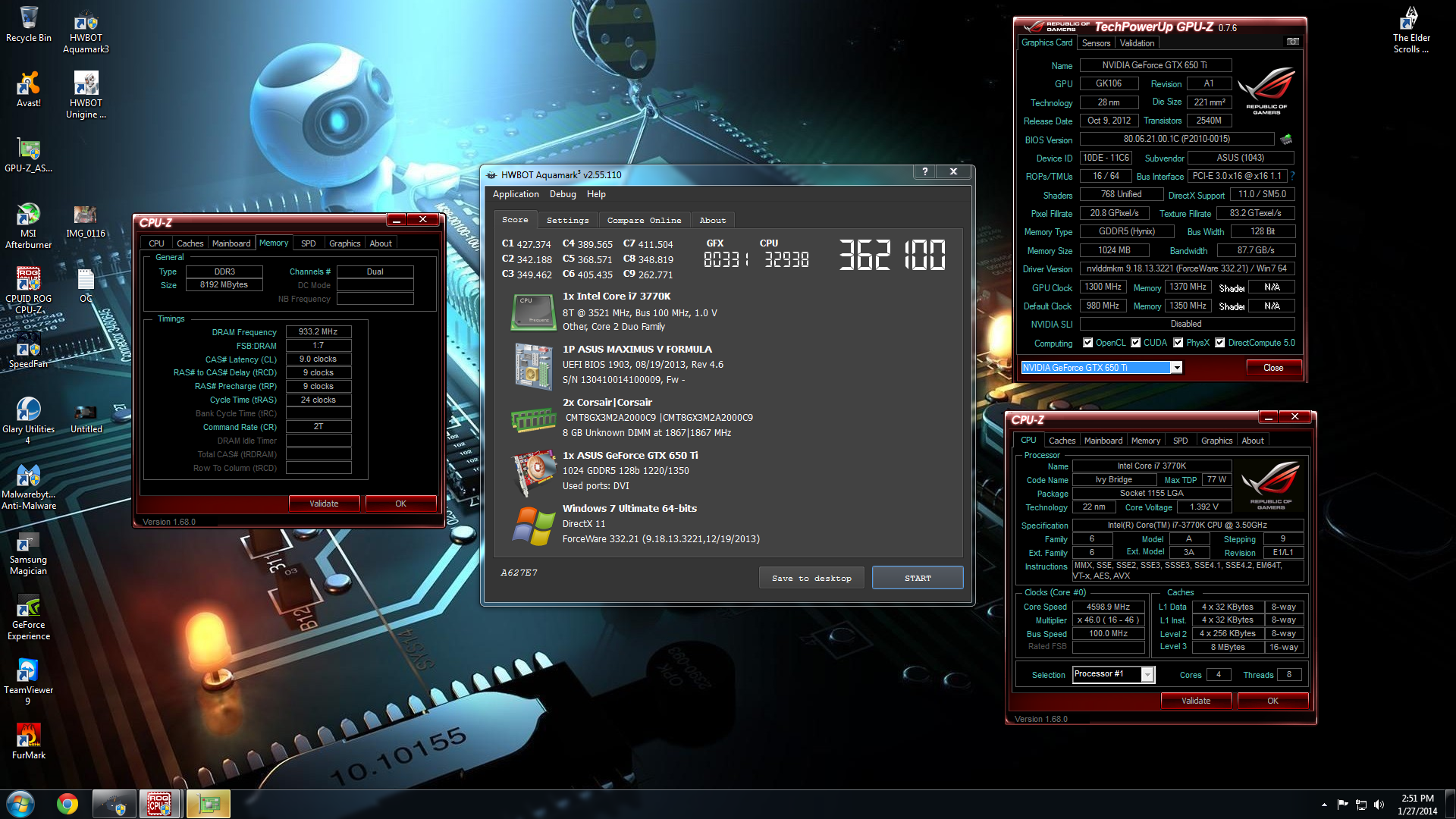The image size is (1456, 819).
Task: Open Glary Utilities 4 desktop icon
Action: pos(29,421)
